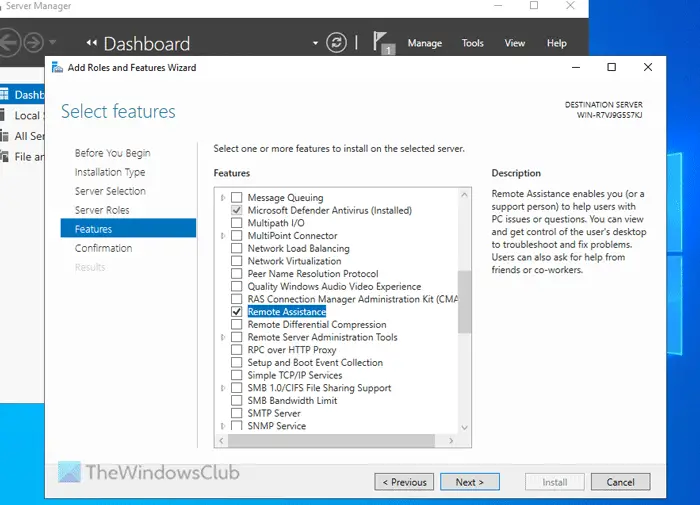Check the Multipath I/O checkbox
The height and width of the screenshot is (505, 700).
(x=237, y=223)
